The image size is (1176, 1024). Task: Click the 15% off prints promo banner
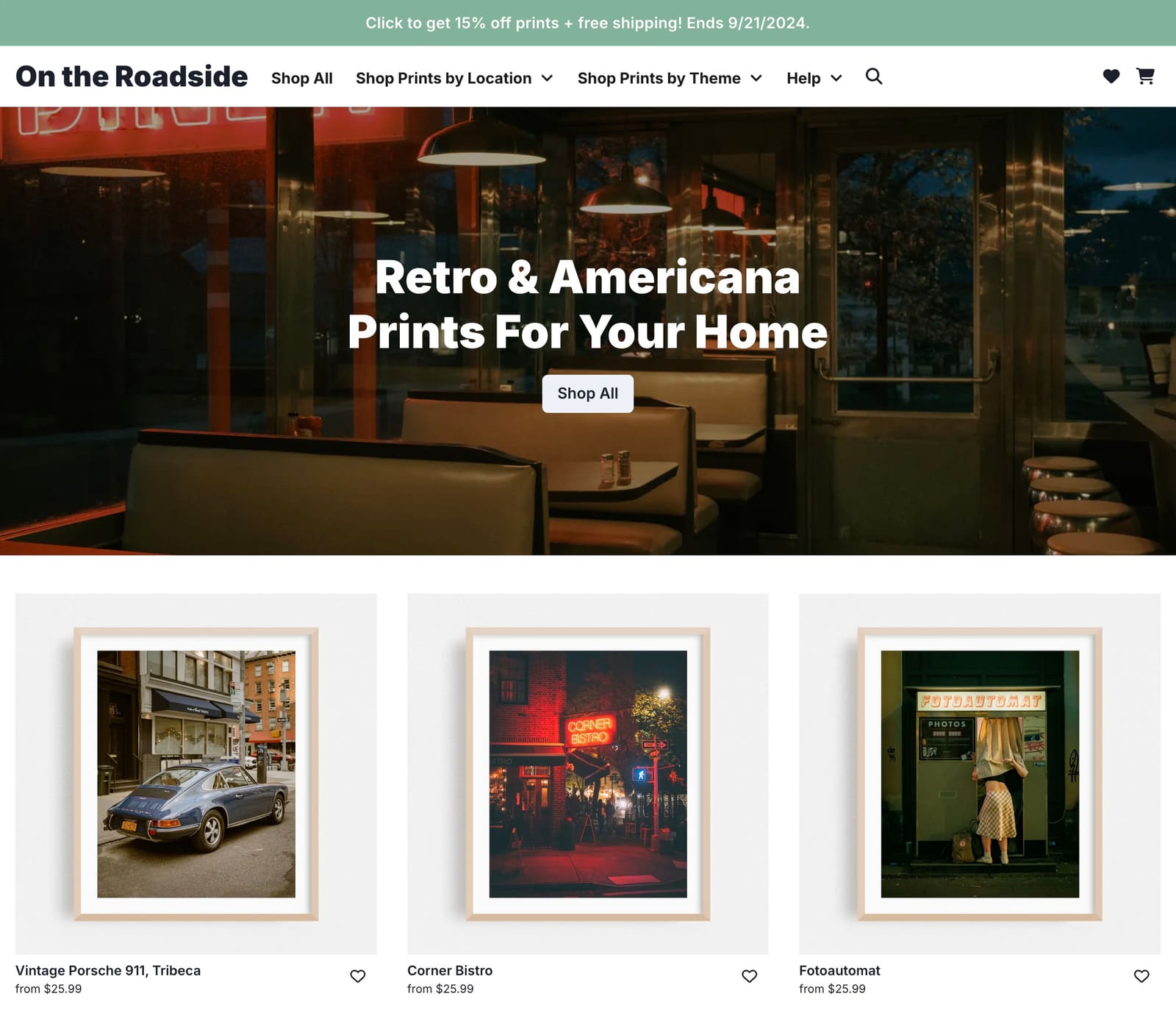[x=588, y=23]
